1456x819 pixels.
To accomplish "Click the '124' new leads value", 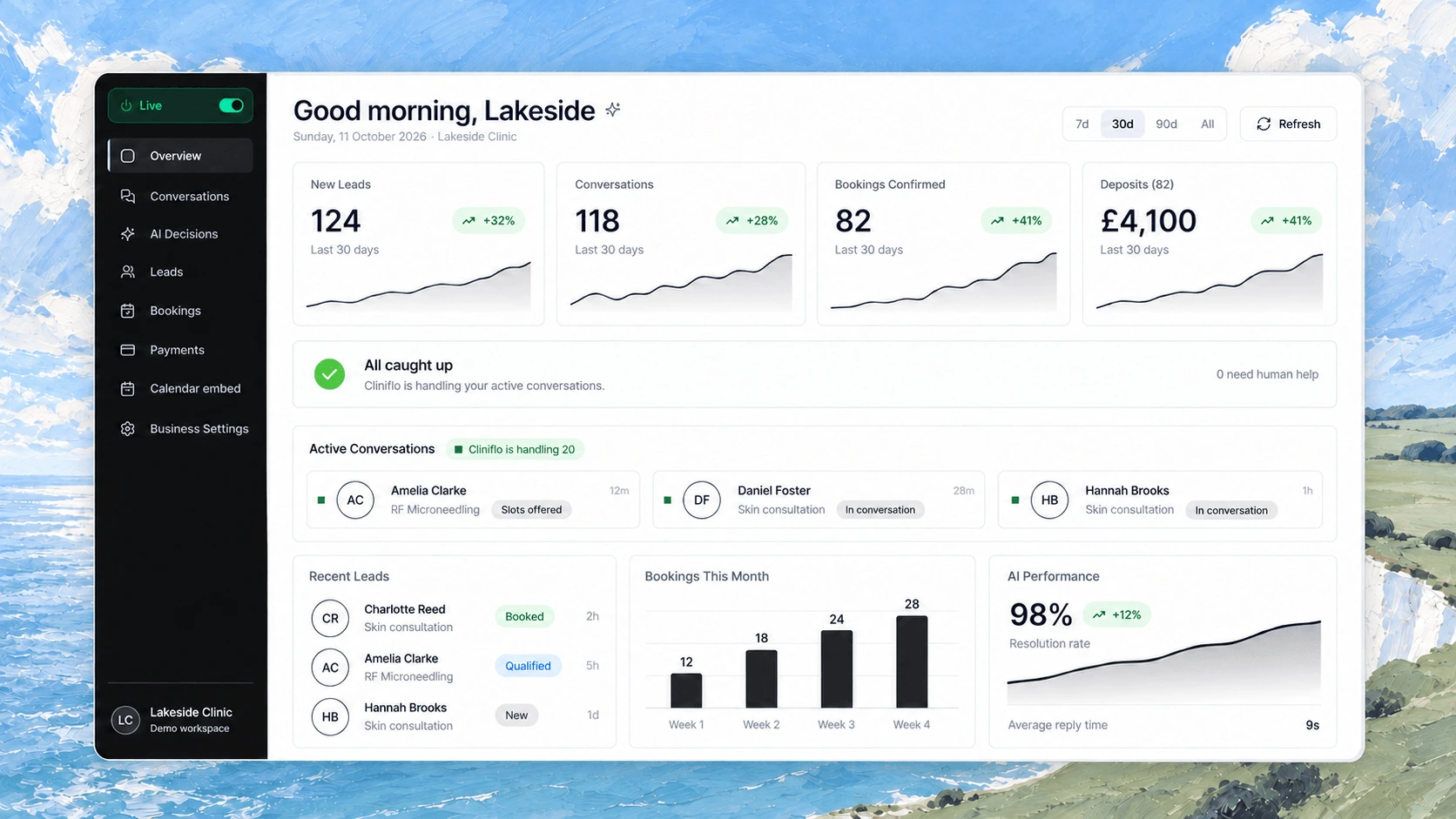I will point(335,221).
